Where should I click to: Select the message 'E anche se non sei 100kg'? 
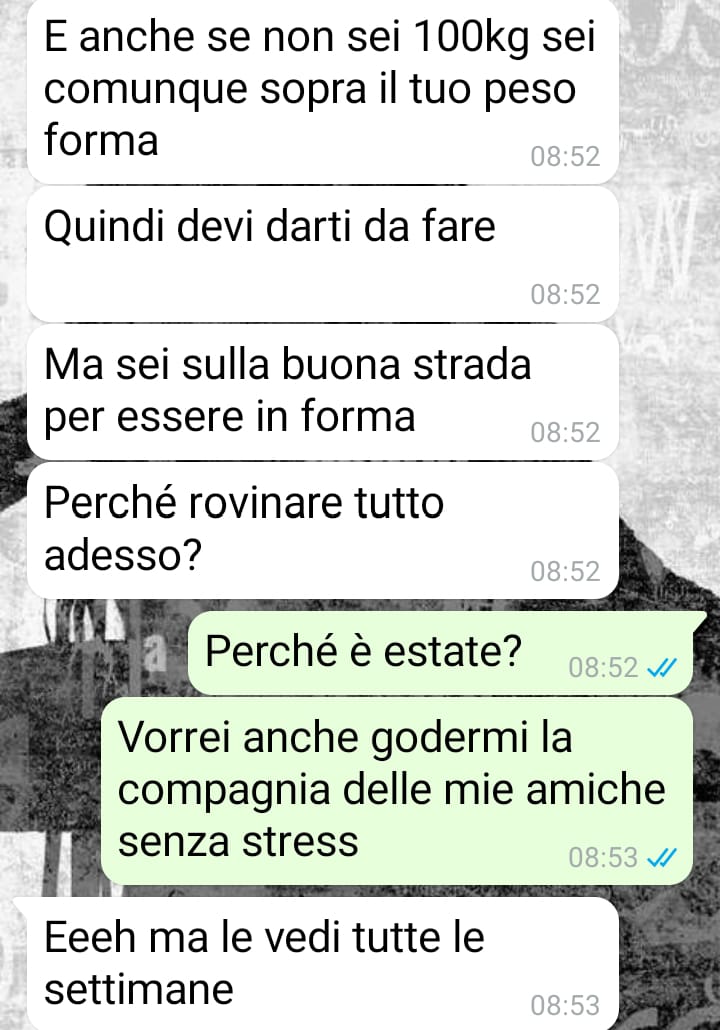pos(323,91)
